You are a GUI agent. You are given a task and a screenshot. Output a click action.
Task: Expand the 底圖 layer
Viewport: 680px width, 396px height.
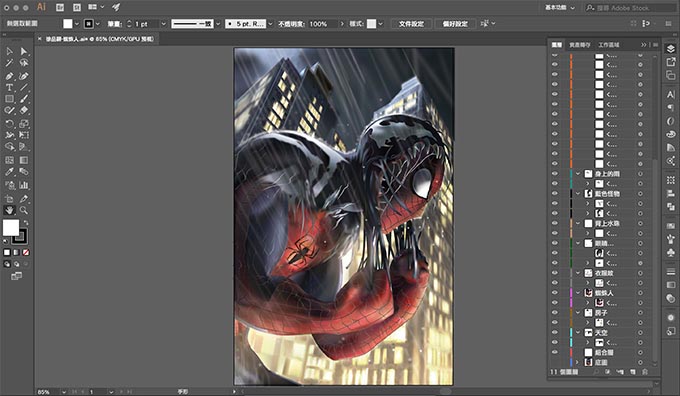pyautogui.click(x=578, y=362)
